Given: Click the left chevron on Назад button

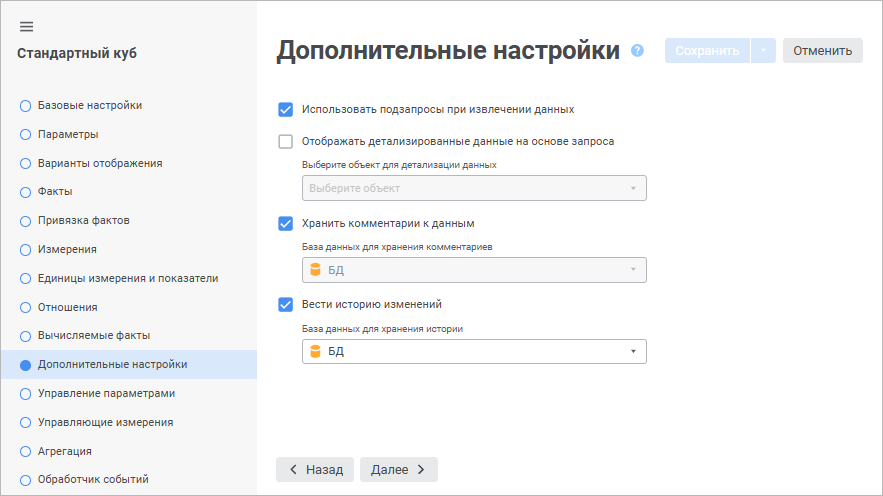Looking at the screenshot, I should tap(293, 469).
